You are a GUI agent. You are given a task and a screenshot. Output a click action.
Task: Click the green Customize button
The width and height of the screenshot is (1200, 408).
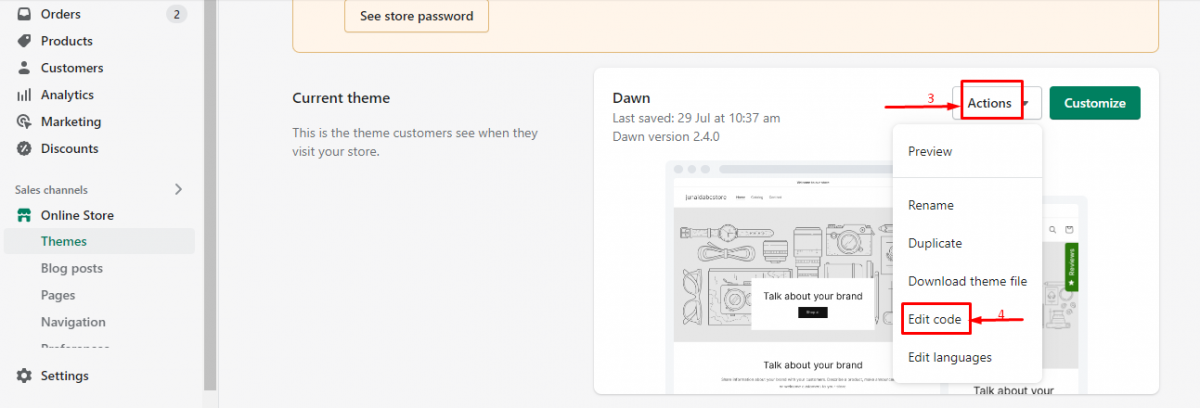point(1095,103)
